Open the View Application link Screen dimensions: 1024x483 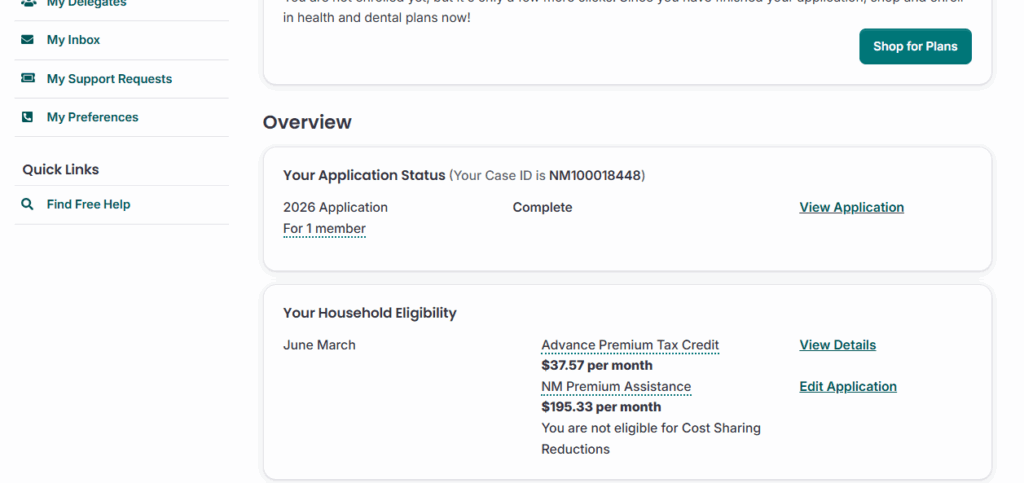coord(851,207)
